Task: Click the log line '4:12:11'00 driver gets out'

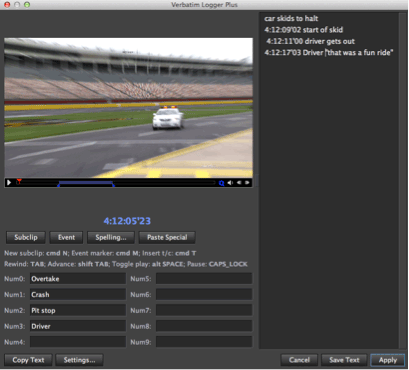Action: 310,41
